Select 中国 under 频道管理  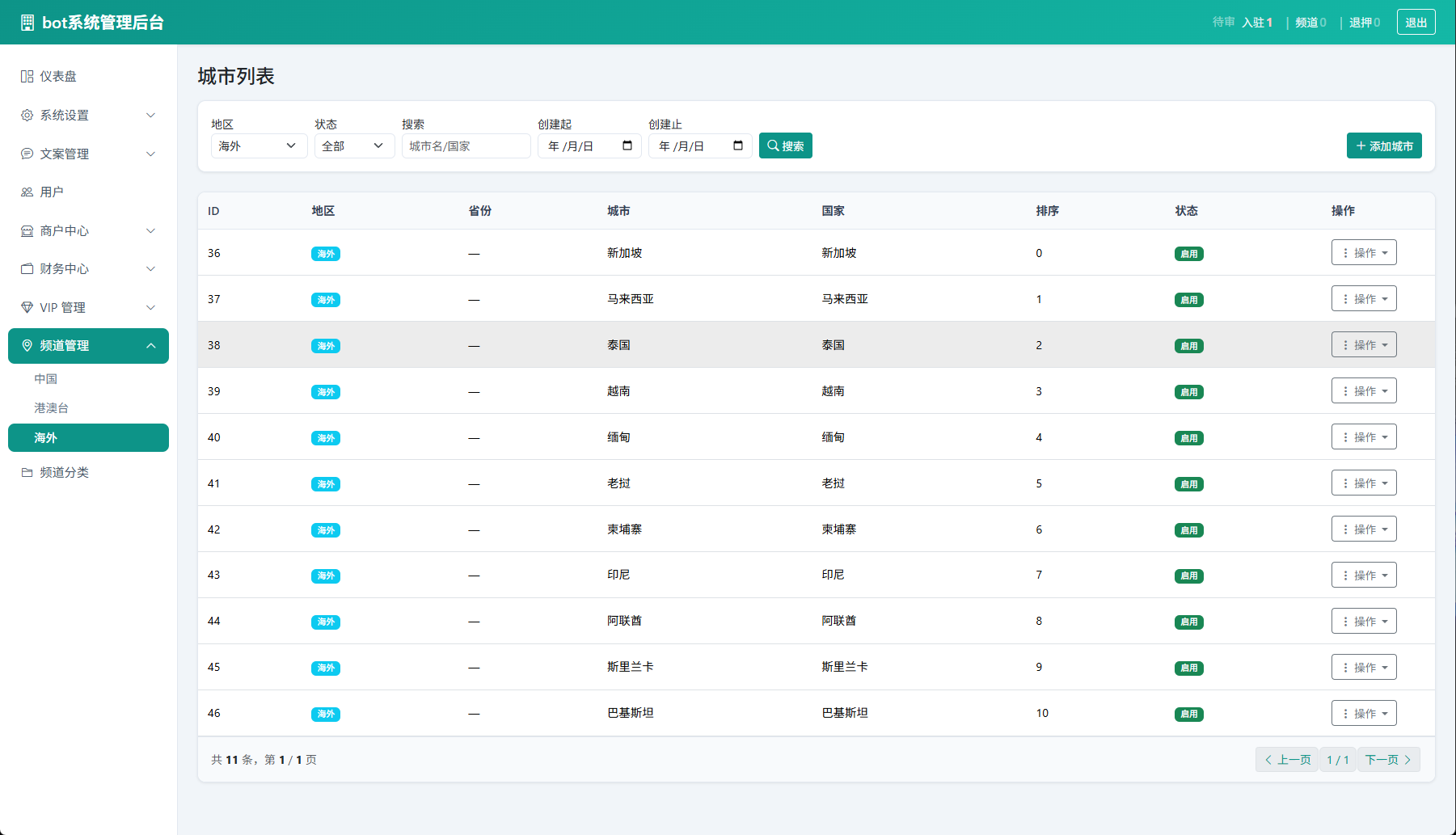(45, 379)
